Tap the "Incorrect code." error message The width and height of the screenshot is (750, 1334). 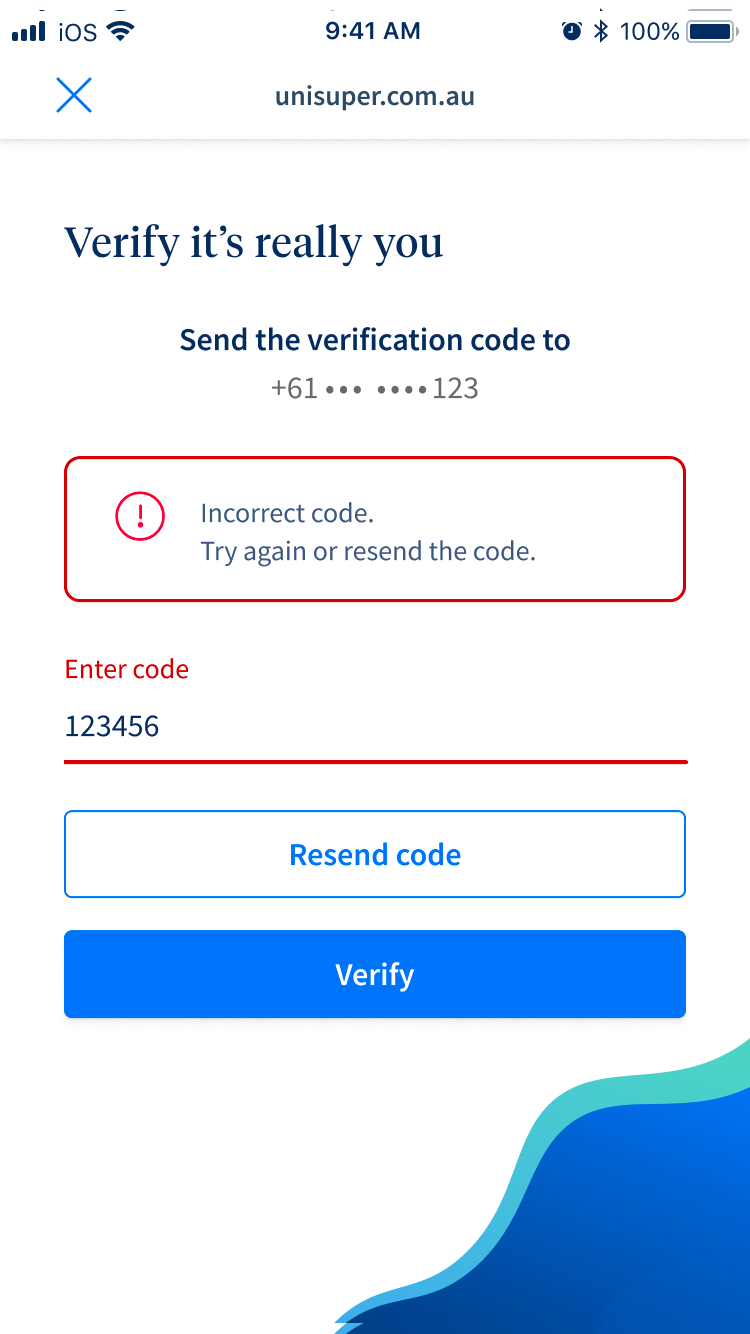tap(287, 513)
